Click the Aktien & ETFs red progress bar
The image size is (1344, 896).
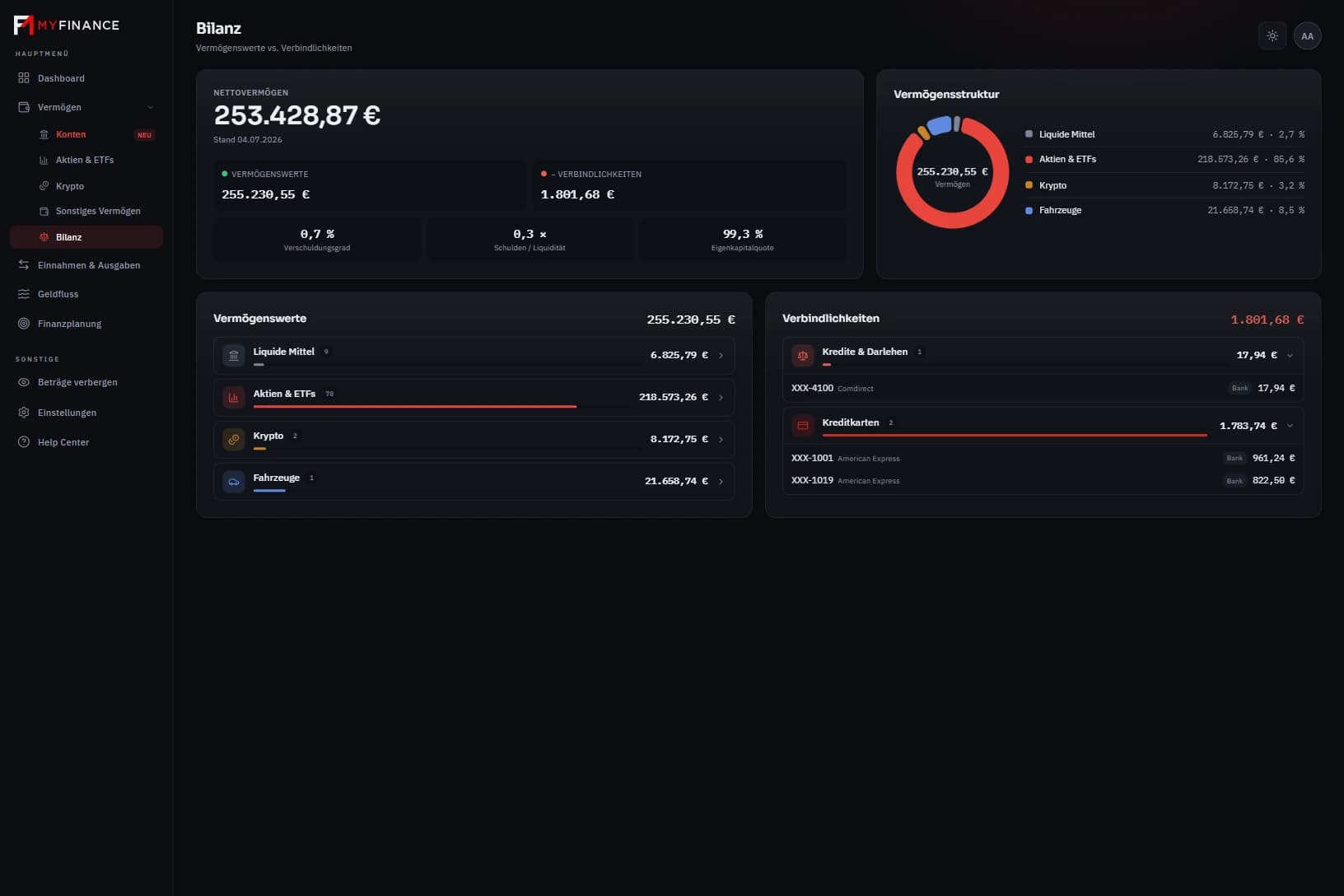pos(415,407)
